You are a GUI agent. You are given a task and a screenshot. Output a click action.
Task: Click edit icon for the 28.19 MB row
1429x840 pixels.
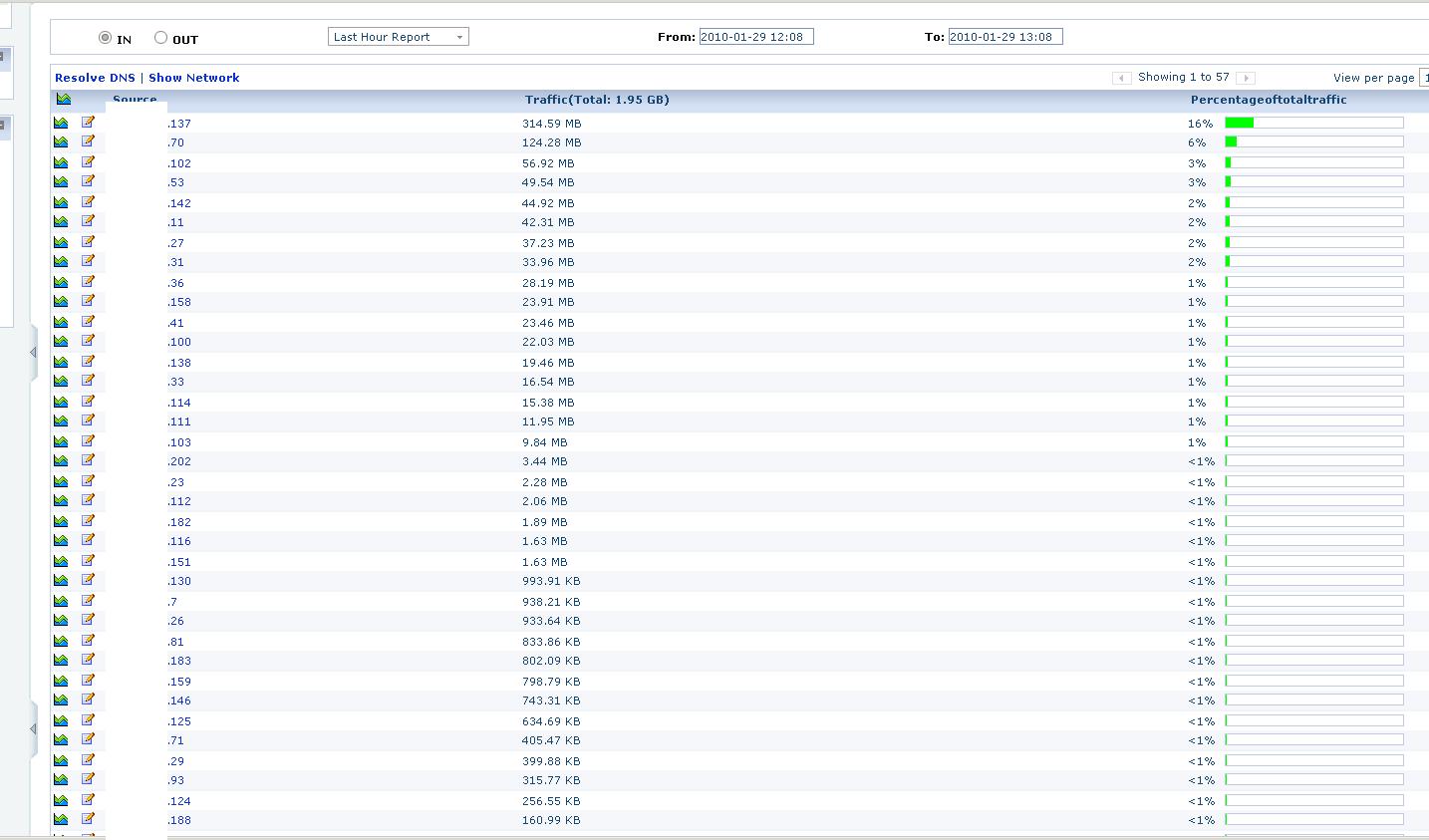click(x=88, y=282)
